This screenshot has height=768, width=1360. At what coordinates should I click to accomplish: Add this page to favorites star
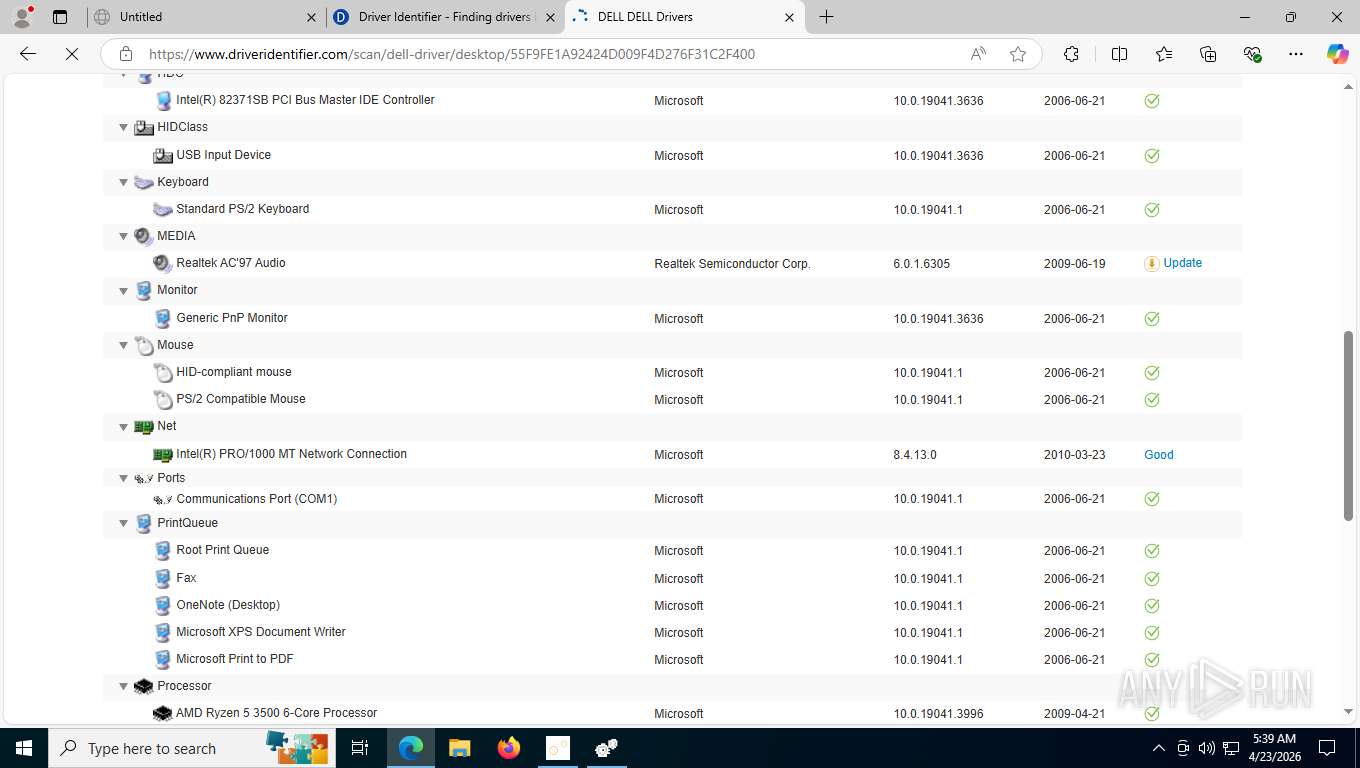[1018, 54]
